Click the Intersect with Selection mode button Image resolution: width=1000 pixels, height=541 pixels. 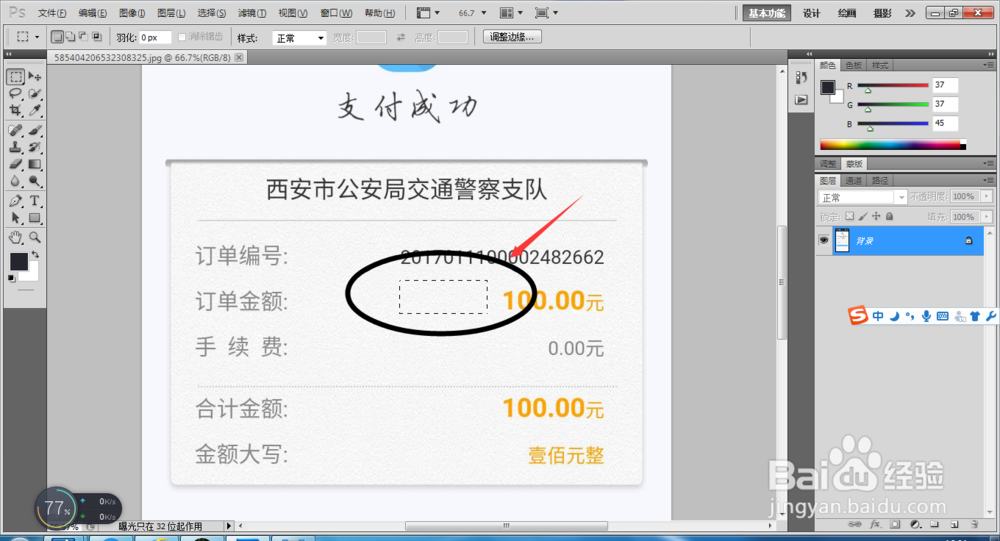tap(97, 37)
